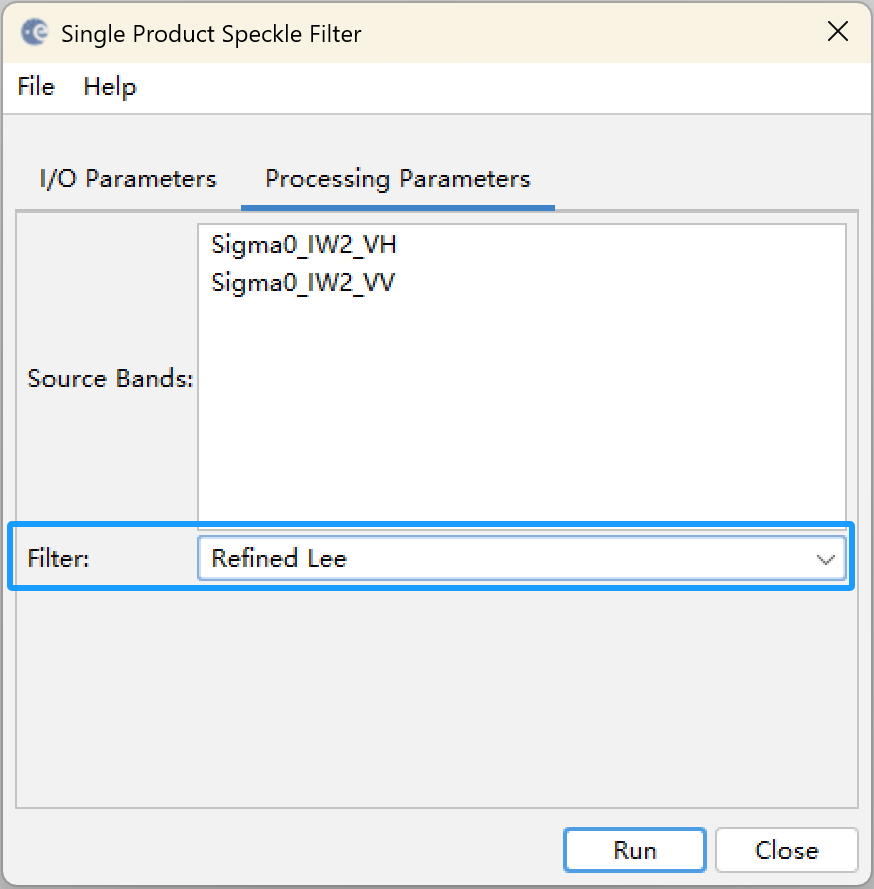Screen dimensions: 874x889
Task: Open the Help menu
Action: point(110,87)
